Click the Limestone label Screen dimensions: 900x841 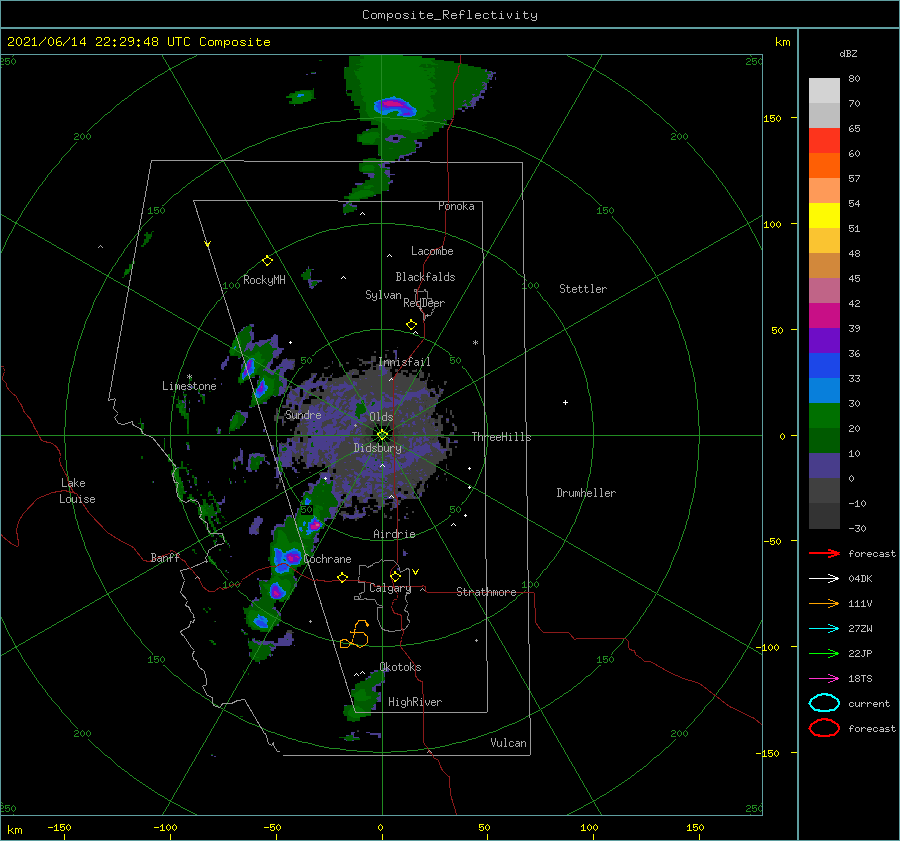point(189,386)
